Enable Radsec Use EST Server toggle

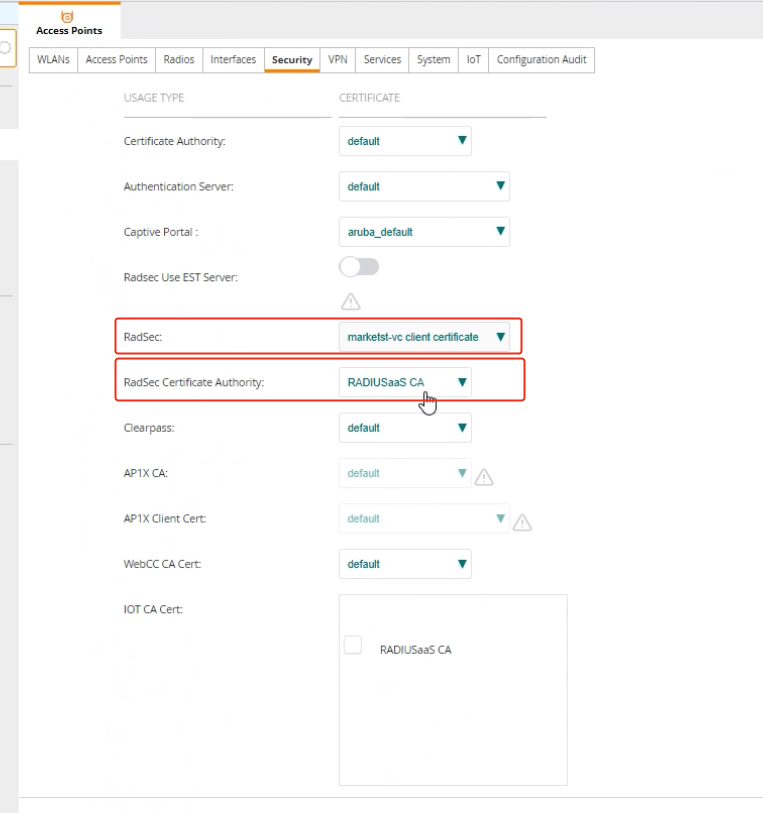coord(359,267)
